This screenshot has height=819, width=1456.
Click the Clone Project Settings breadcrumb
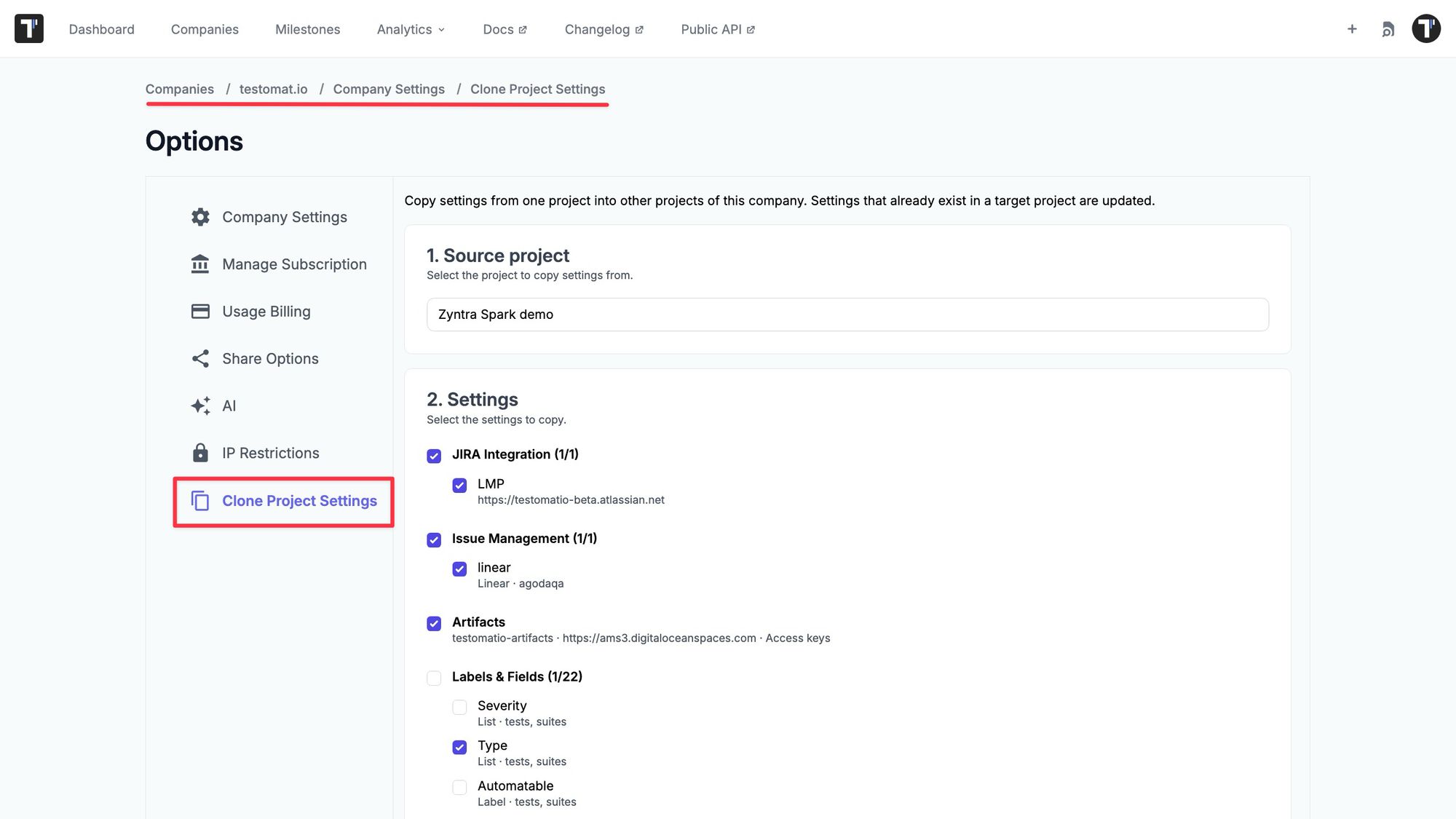point(537,89)
